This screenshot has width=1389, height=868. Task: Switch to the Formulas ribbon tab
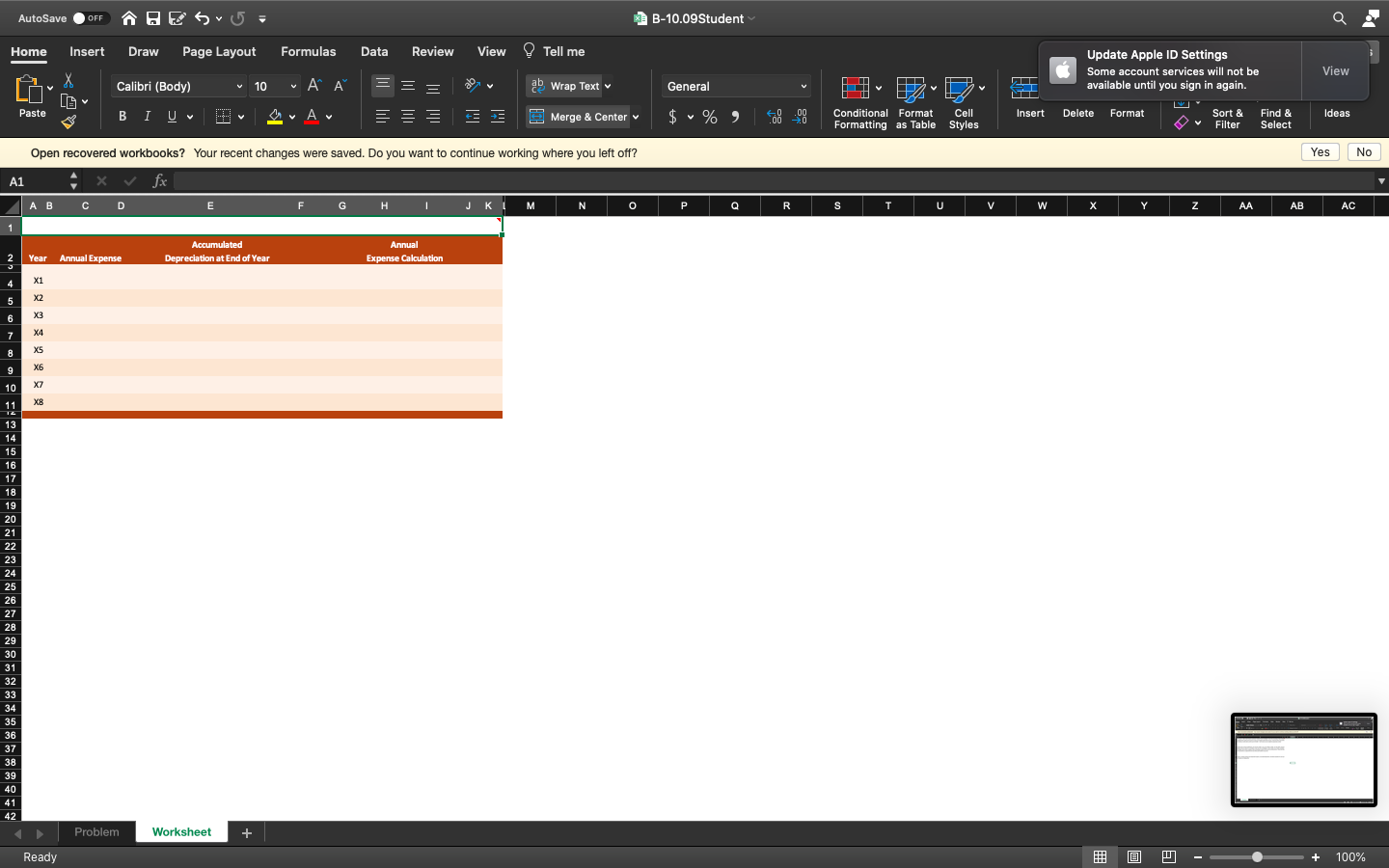pyautogui.click(x=308, y=51)
